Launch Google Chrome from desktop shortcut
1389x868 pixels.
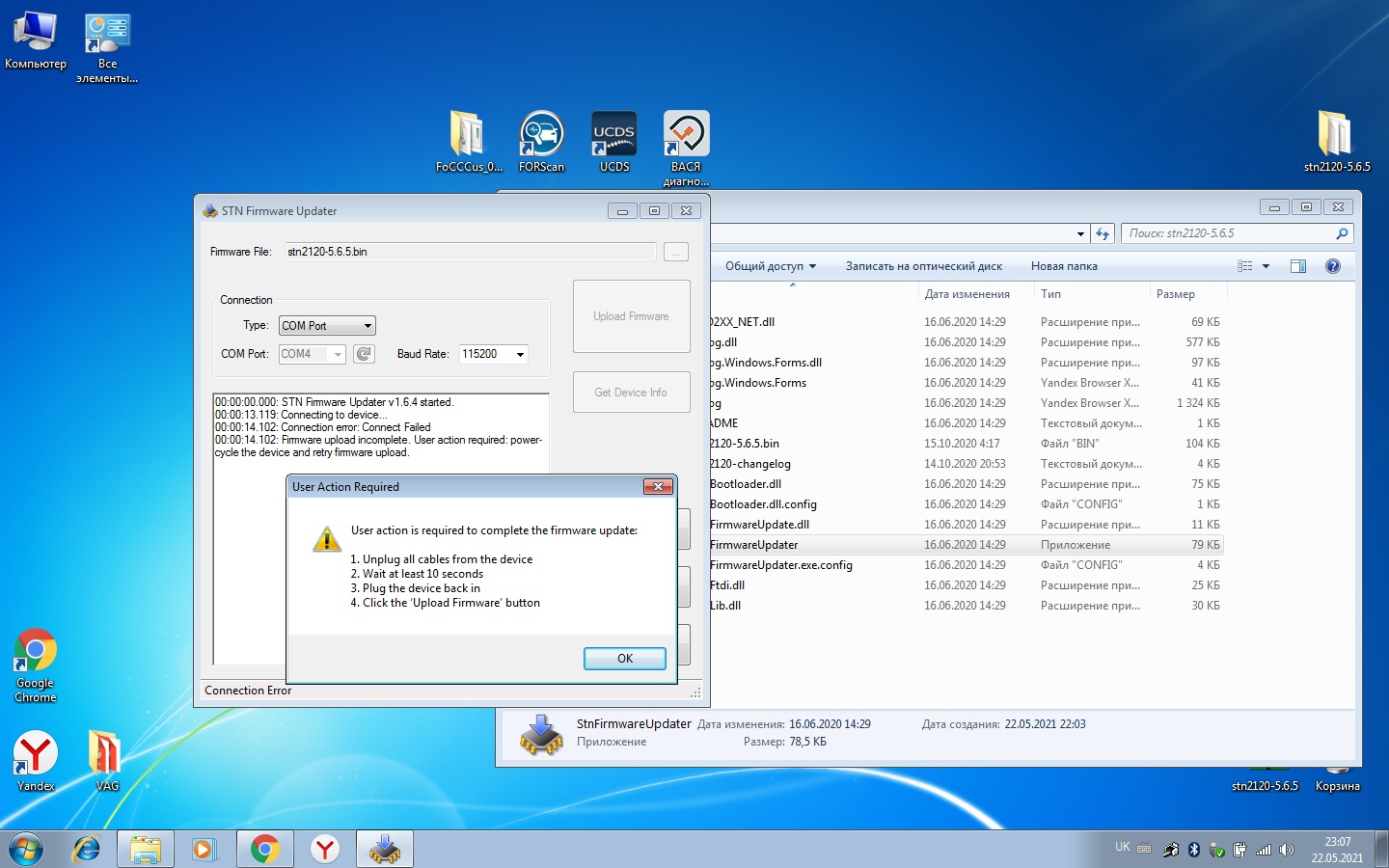click(36, 653)
